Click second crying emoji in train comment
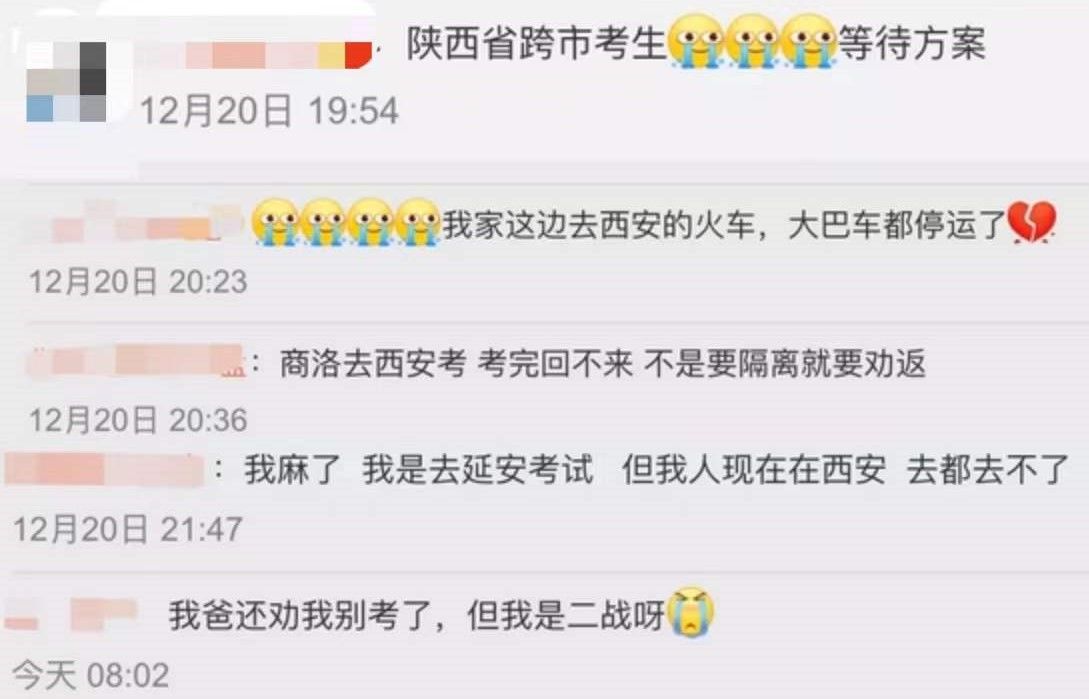Image resolution: width=1089 pixels, height=699 pixels. [322, 222]
